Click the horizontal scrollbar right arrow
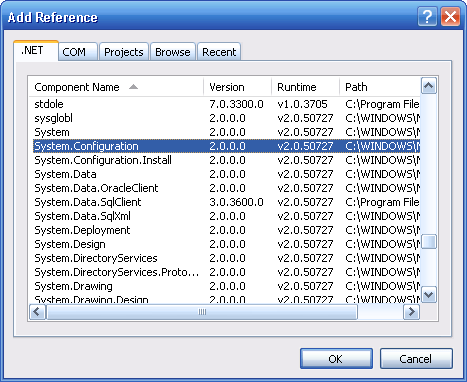The image size is (467, 382). pos(412,312)
